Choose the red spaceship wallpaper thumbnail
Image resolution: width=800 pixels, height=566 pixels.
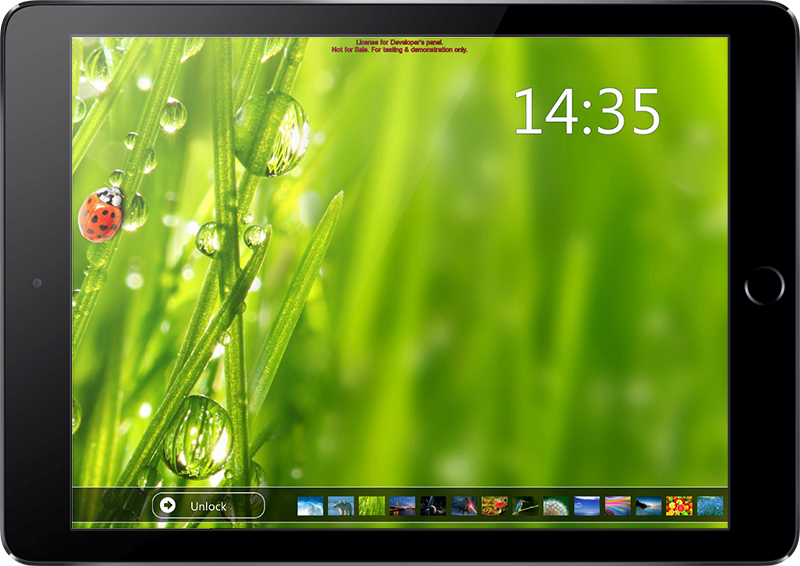(464, 506)
